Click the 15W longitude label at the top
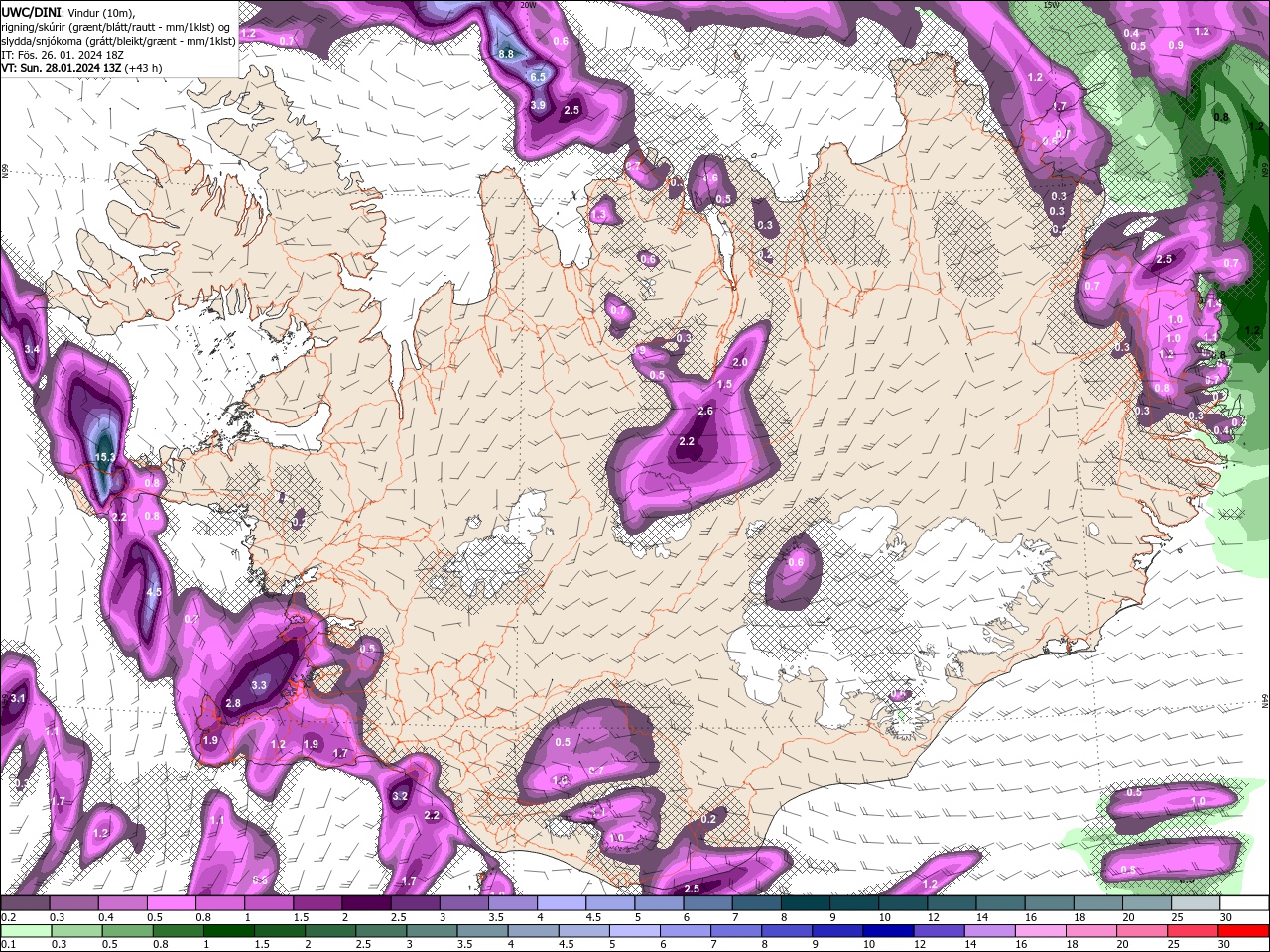The width and height of the screenshot is (1270, 952). pyautogui.click(x=1051, y=5)
